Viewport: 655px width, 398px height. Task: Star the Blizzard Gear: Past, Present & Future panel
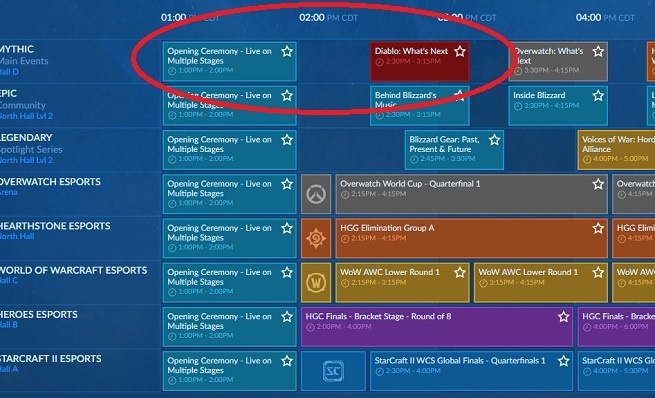coord(495,140)
